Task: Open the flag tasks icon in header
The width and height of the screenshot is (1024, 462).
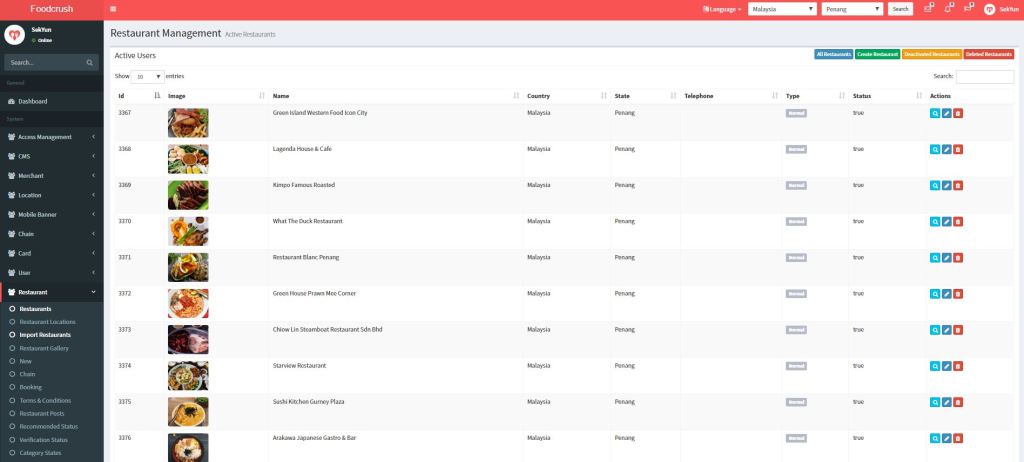Action: pos(967,8)
